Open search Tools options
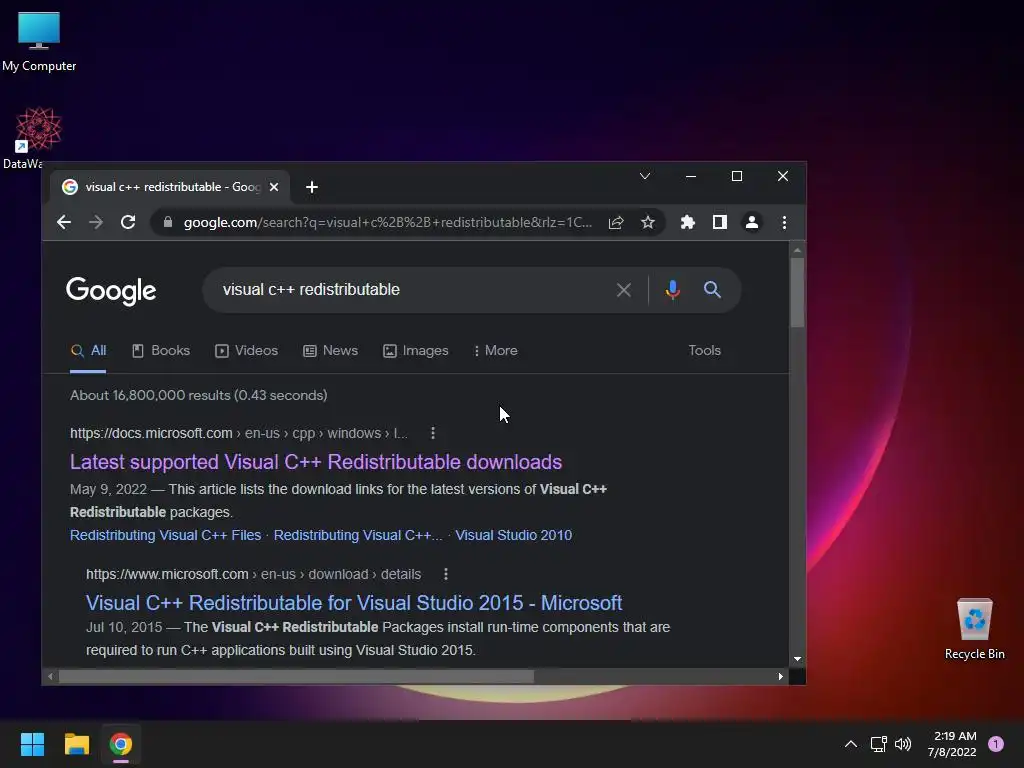 (x=705, y=351)
